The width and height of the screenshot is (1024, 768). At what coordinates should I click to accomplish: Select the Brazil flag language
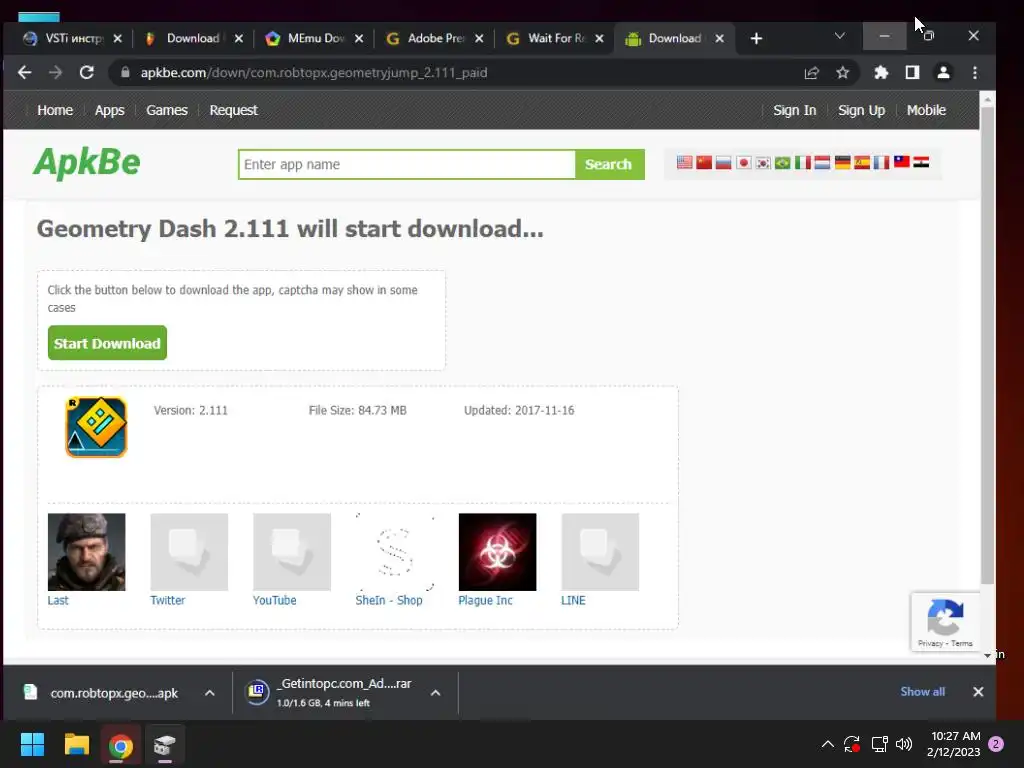(782, 163)
